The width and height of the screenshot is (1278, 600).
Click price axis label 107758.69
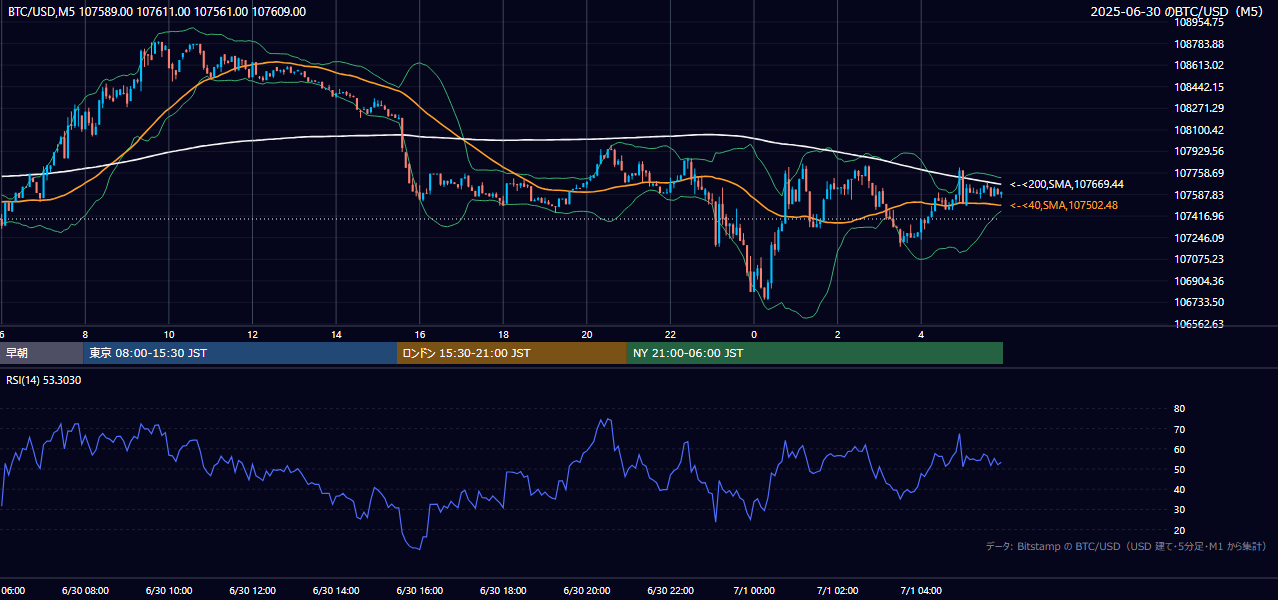(1199, 173)
